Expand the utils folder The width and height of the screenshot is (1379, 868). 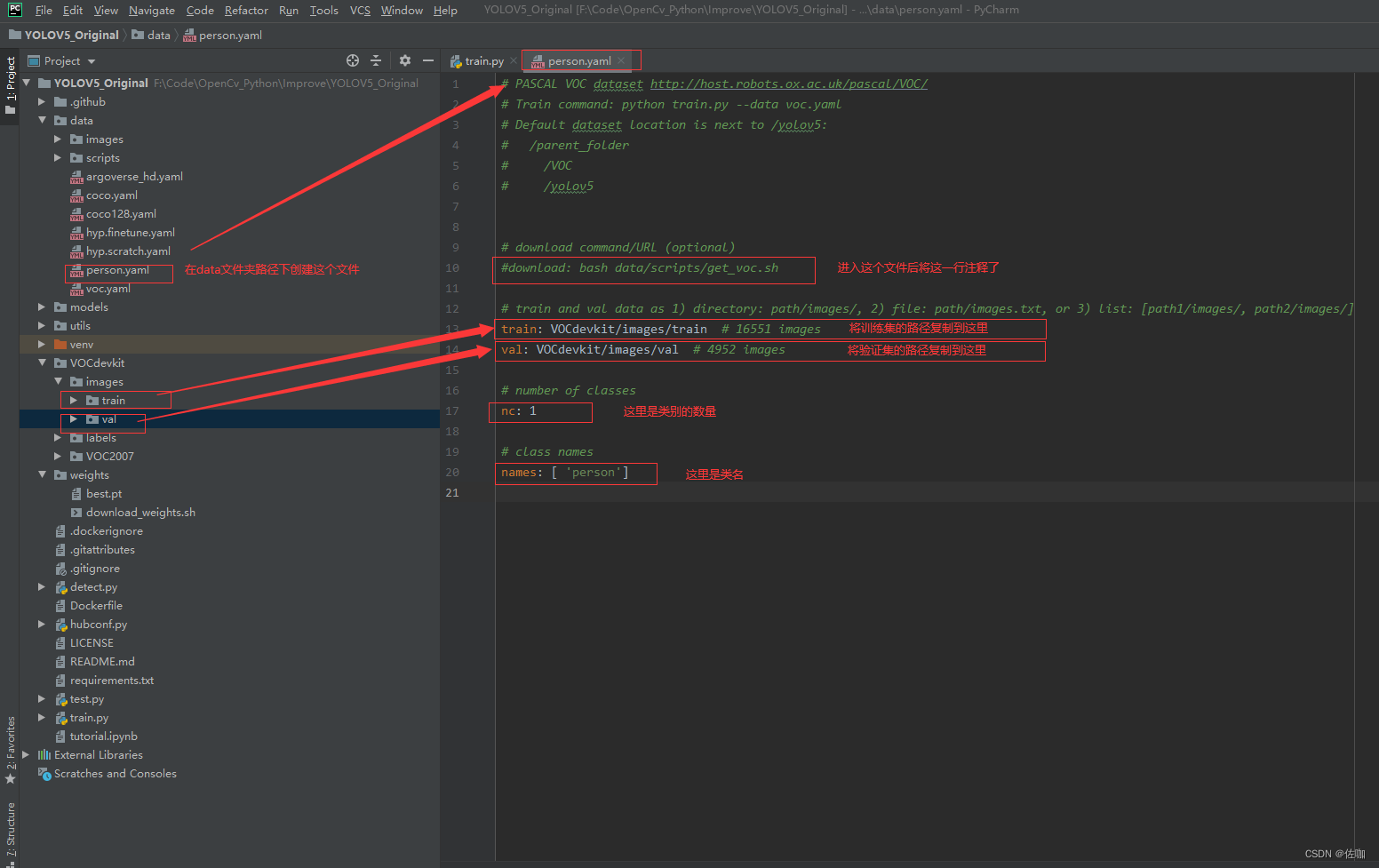[x=42, y=325]
